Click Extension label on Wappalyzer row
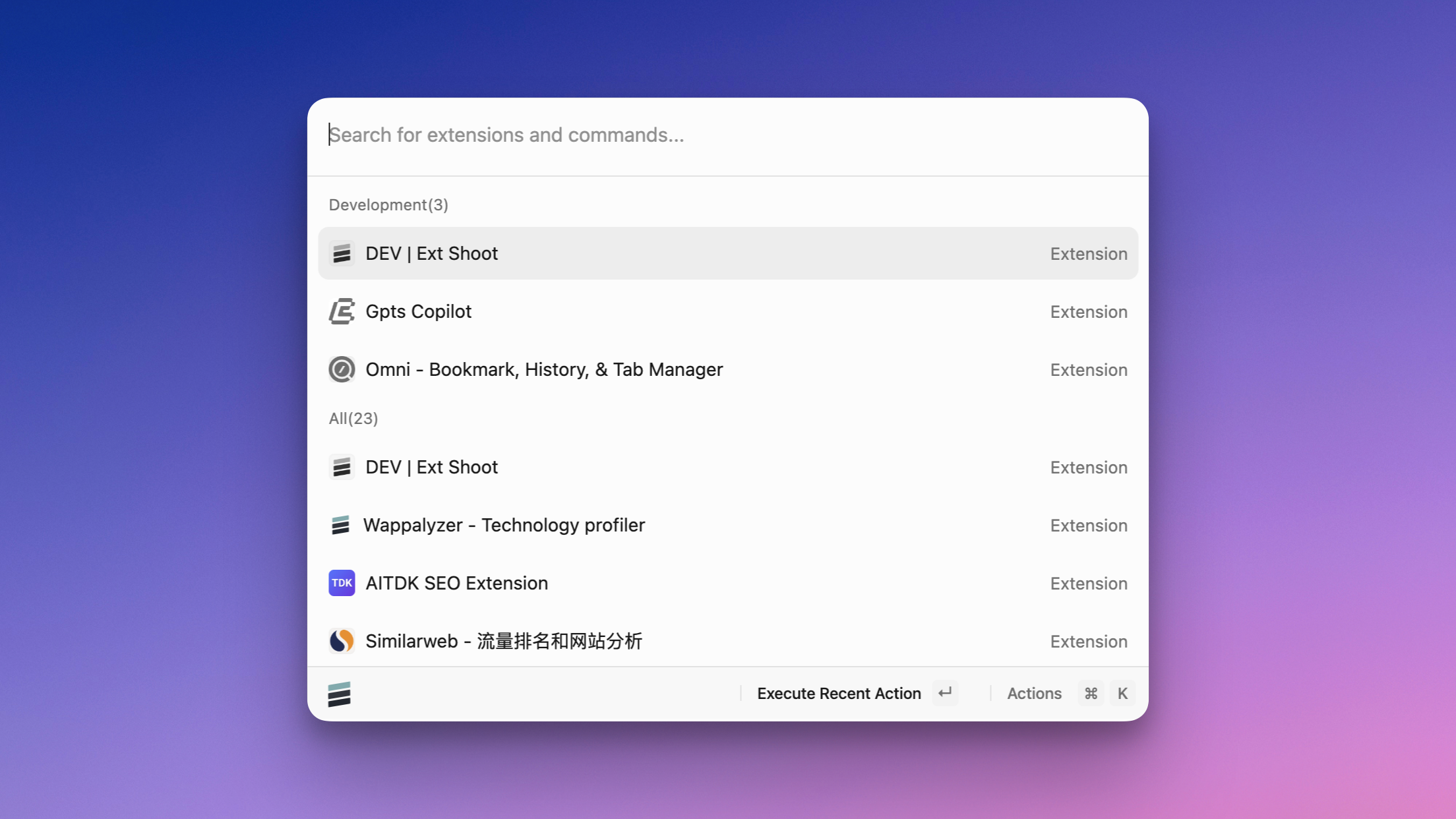 click(1089, 526)
